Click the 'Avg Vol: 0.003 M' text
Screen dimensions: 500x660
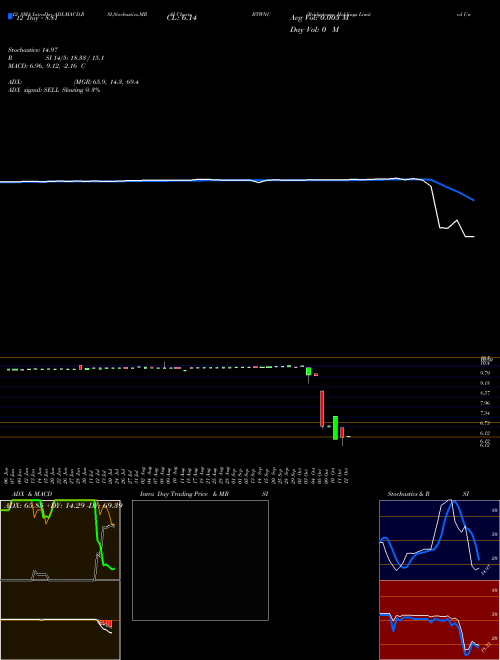click(319, 18)
